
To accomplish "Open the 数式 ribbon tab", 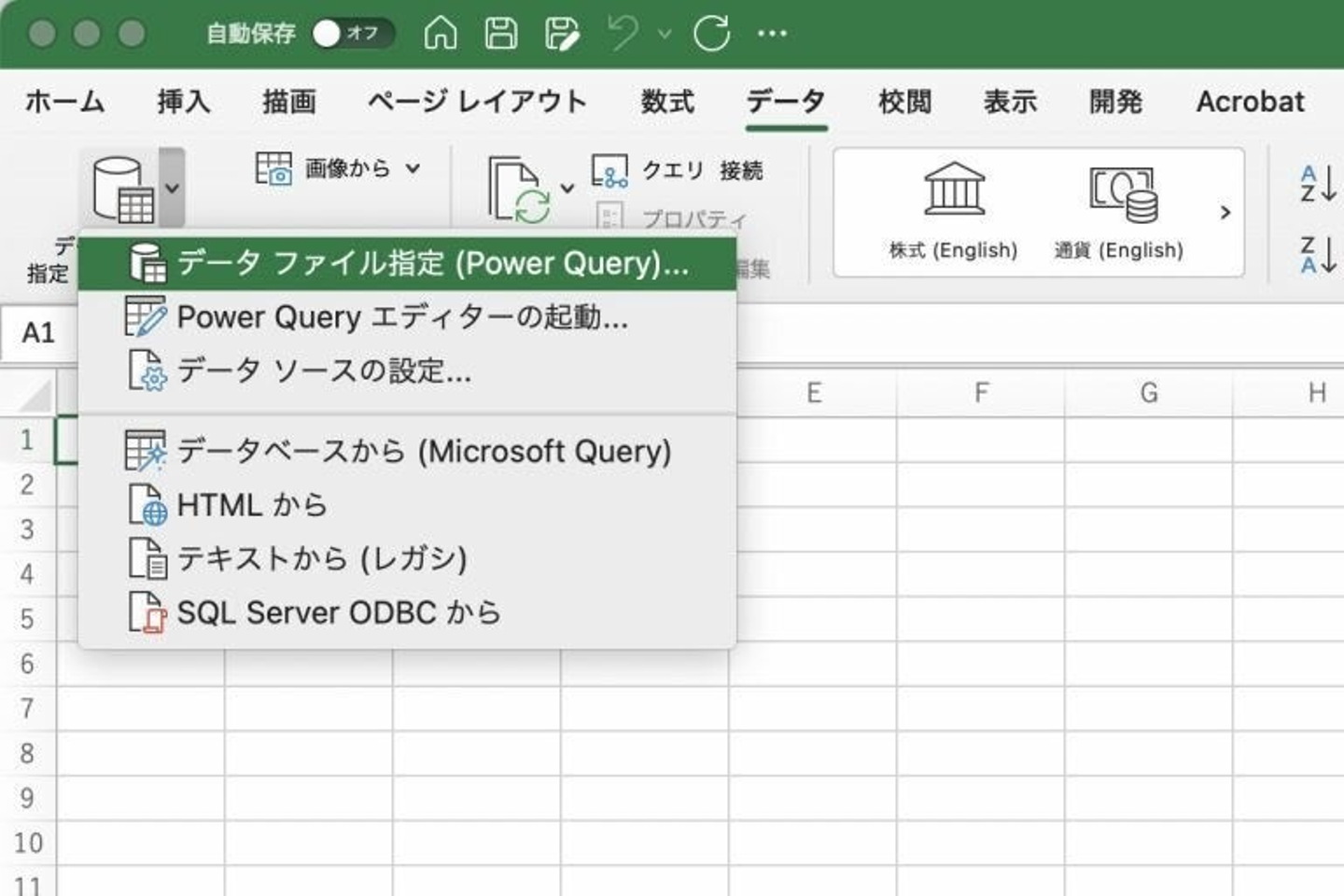I will point(667,101).
